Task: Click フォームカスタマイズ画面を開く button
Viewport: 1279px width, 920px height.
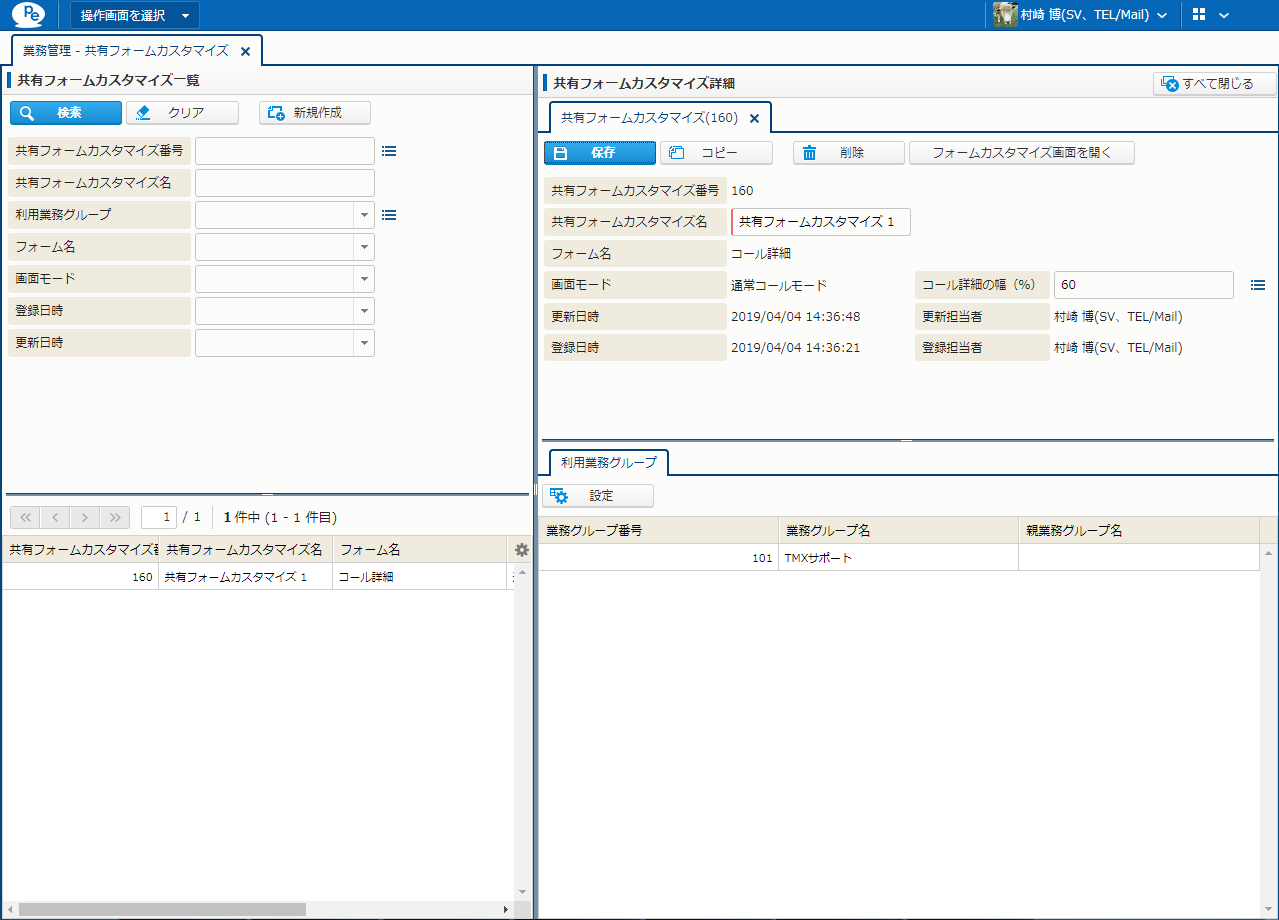Action: pyautogui.click(x=1021, y=153)
